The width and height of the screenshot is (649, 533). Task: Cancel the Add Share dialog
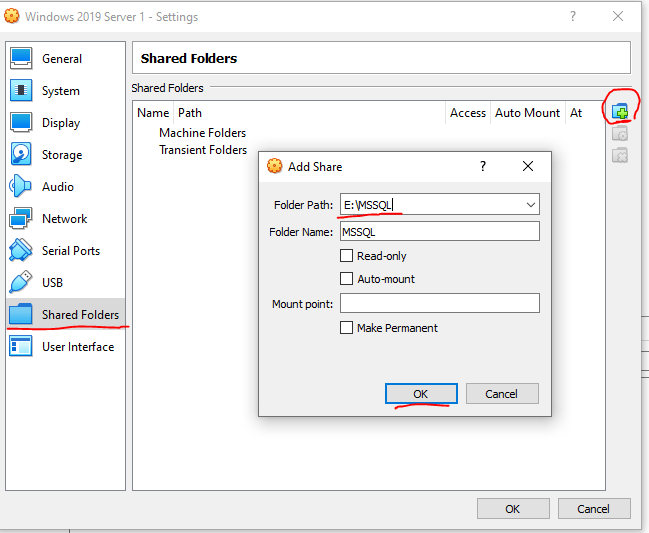502,394
